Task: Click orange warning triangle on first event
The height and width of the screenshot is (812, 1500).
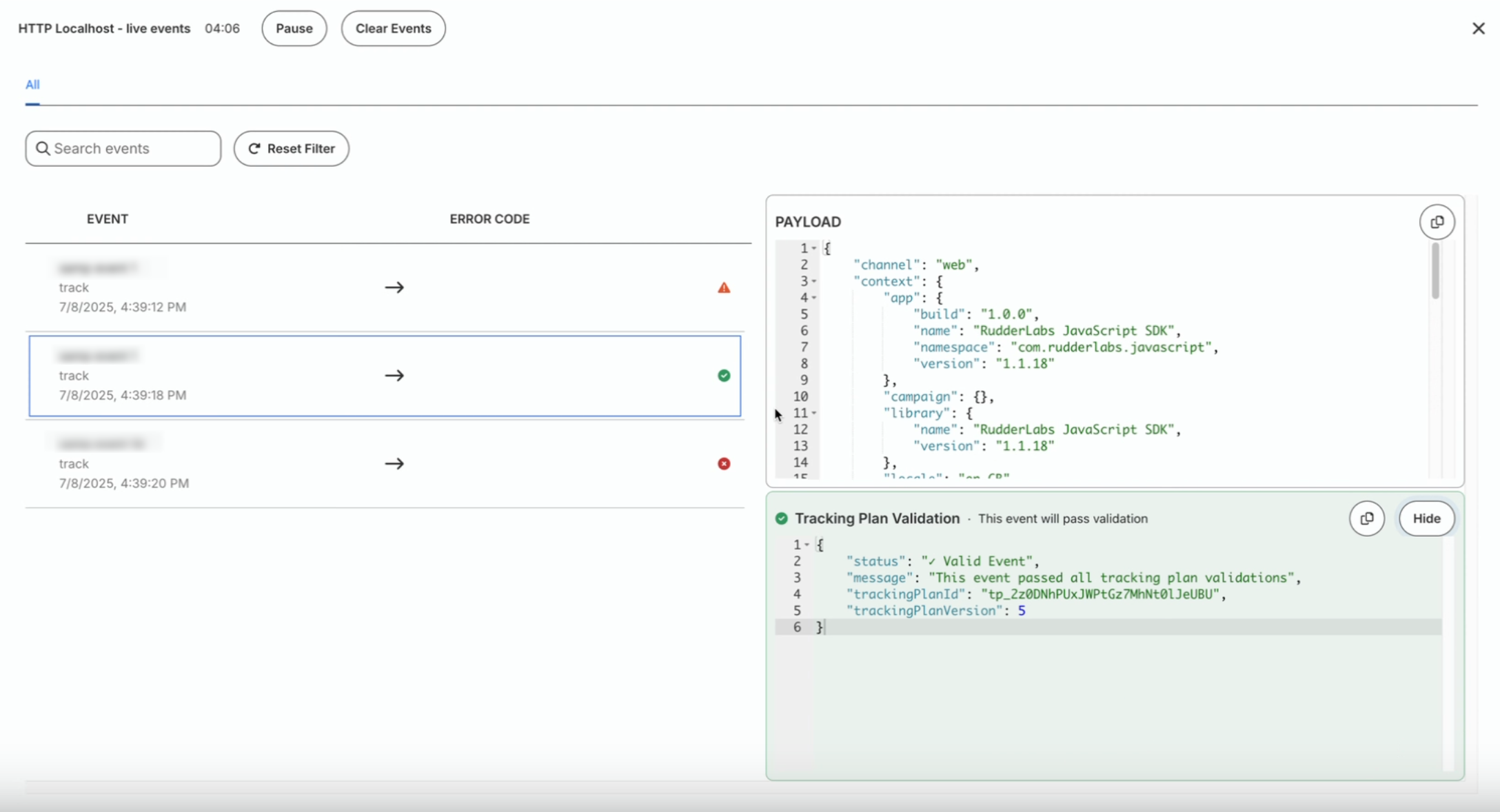Action: tap(724, 287)
